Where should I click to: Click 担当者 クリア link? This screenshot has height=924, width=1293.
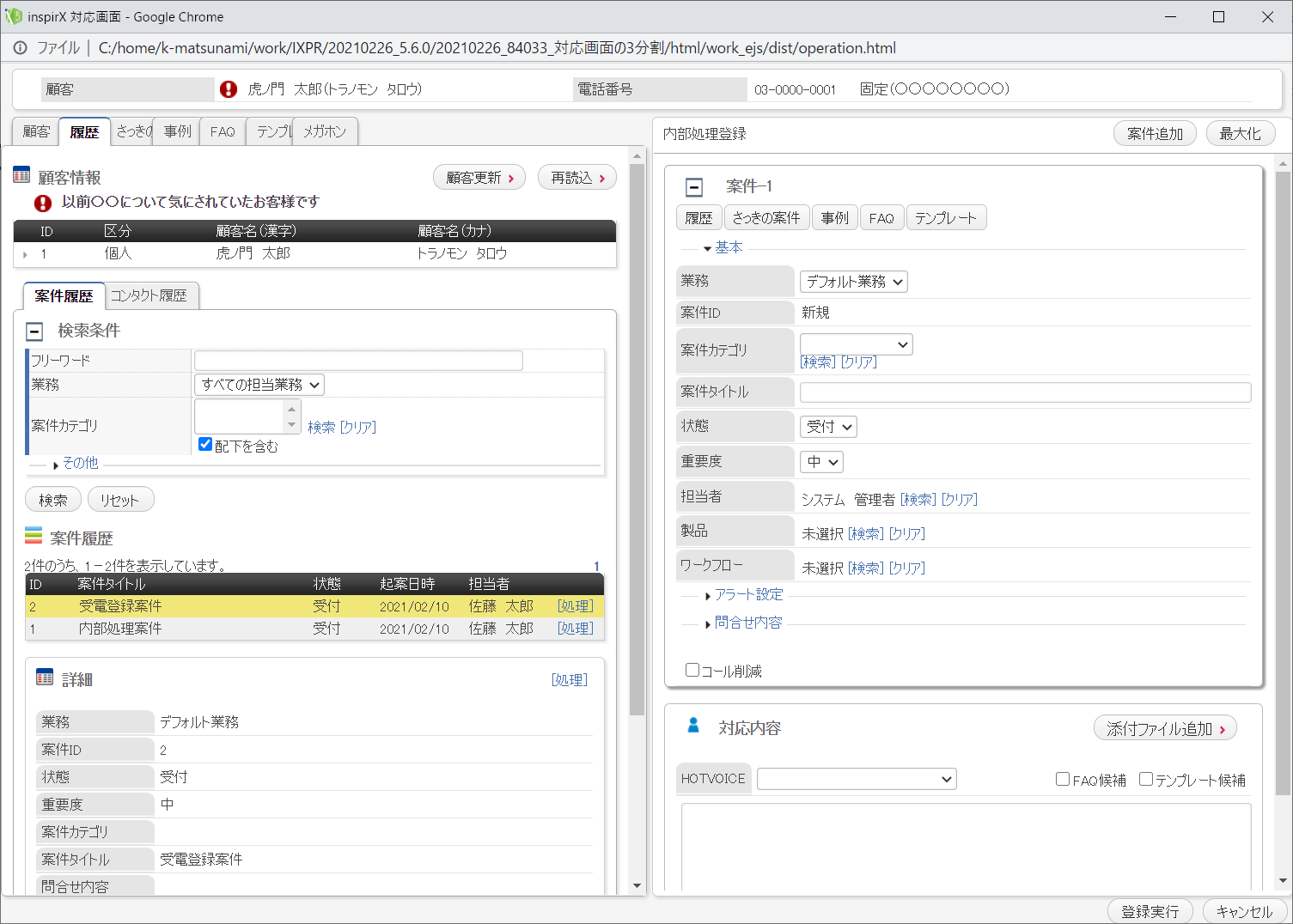(x=960, y=500)
